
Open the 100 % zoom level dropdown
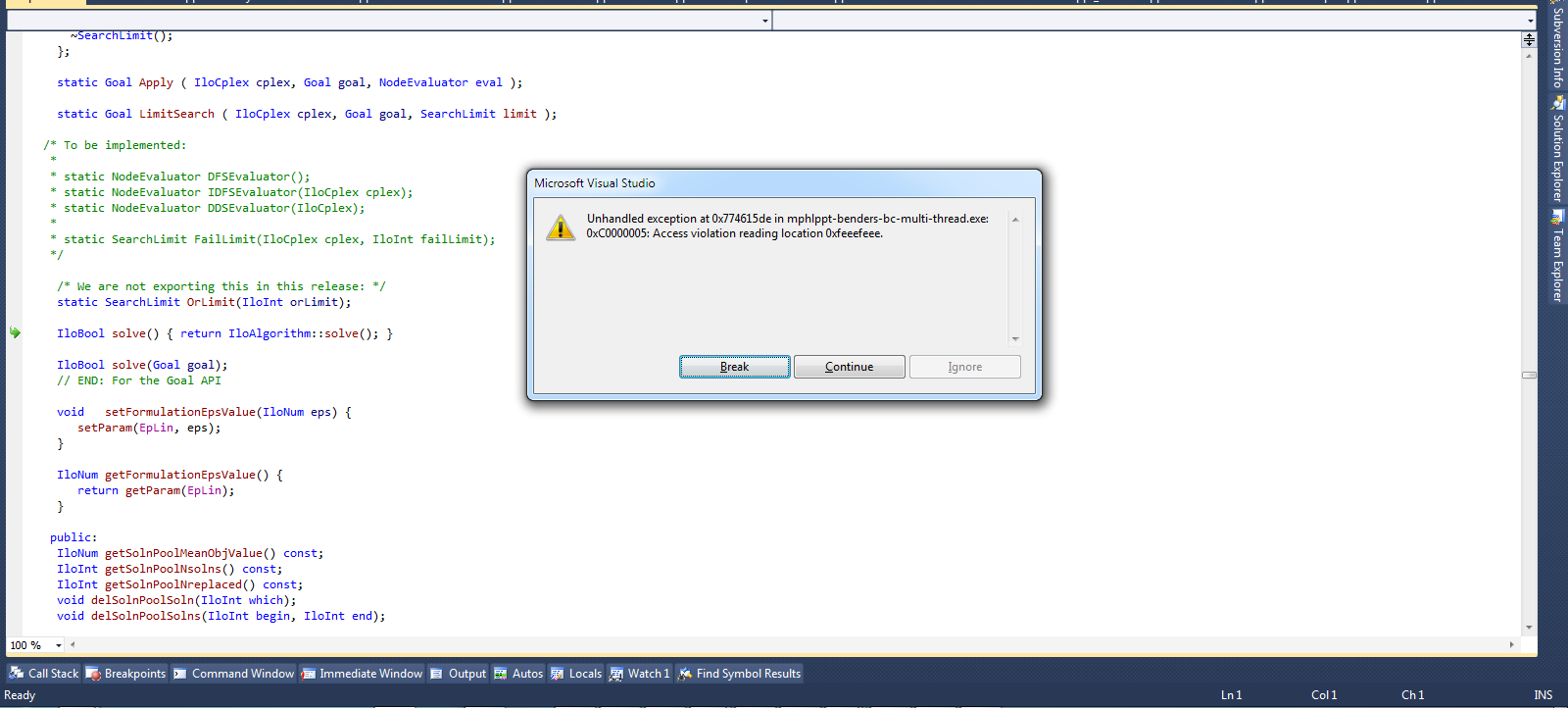[x=59, y=645]
